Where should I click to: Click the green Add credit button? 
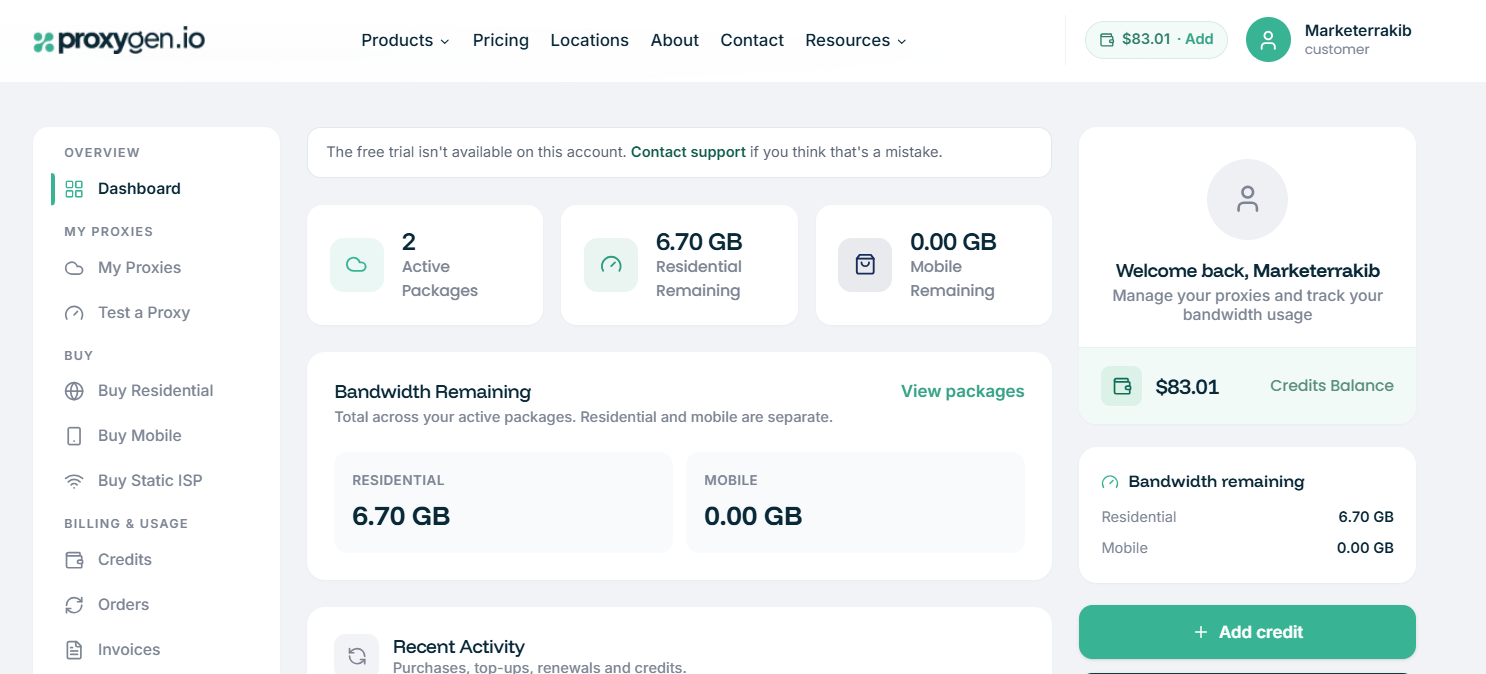tap(1247, 632)
